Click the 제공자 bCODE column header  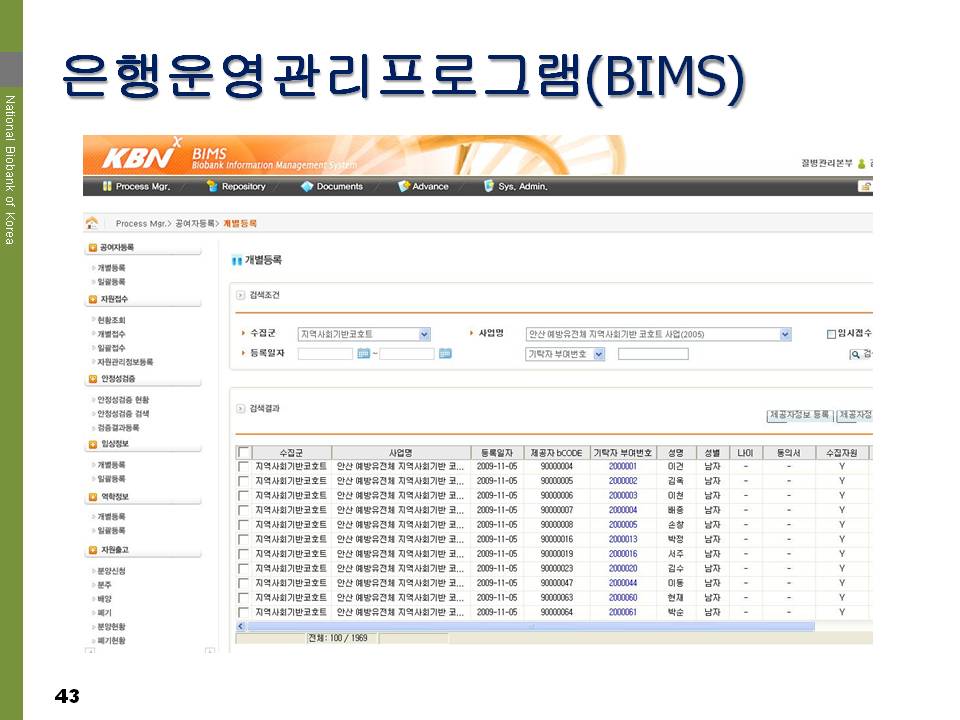[556, 453]
